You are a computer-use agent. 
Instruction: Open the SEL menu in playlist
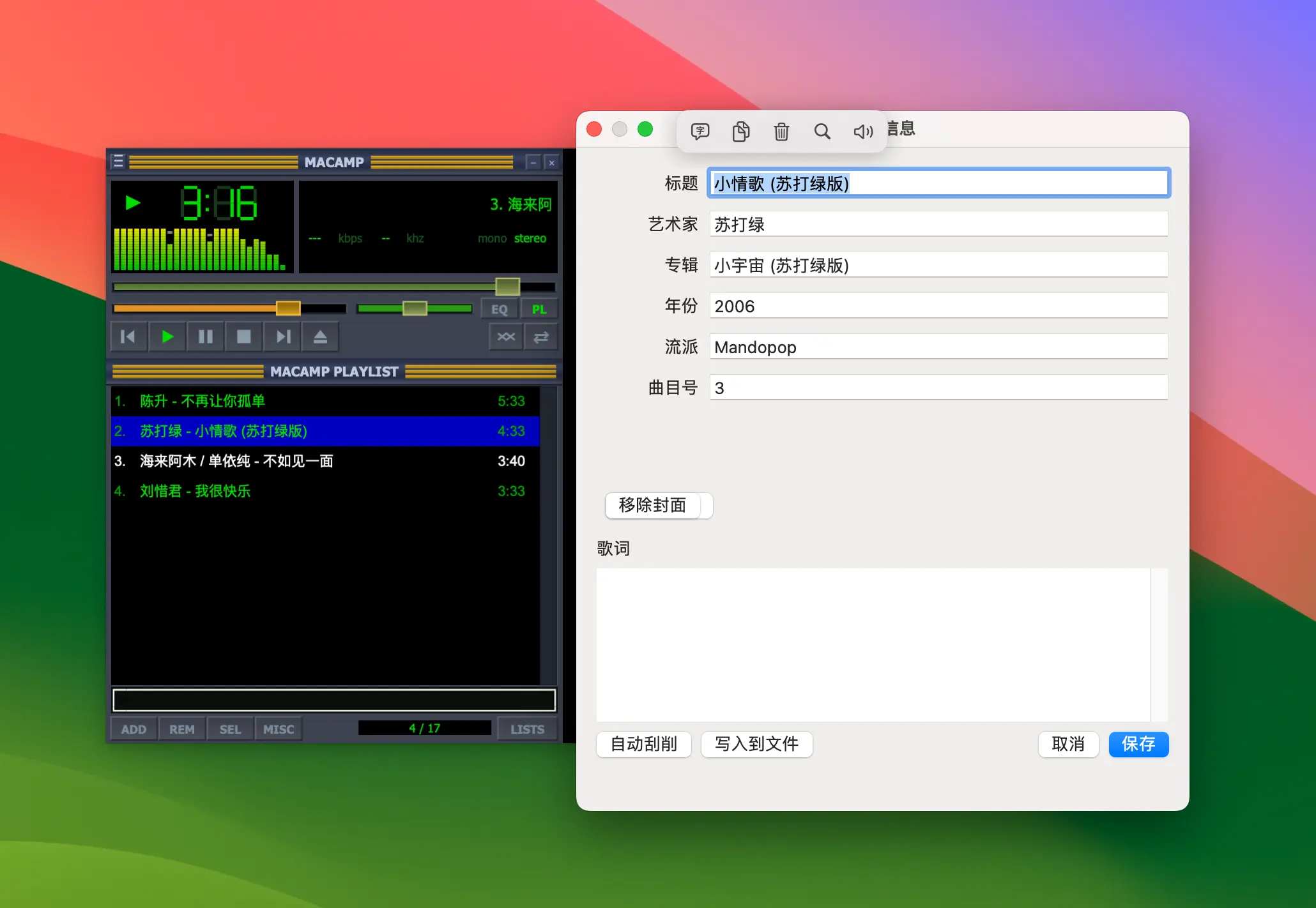(x=231, y=729)
